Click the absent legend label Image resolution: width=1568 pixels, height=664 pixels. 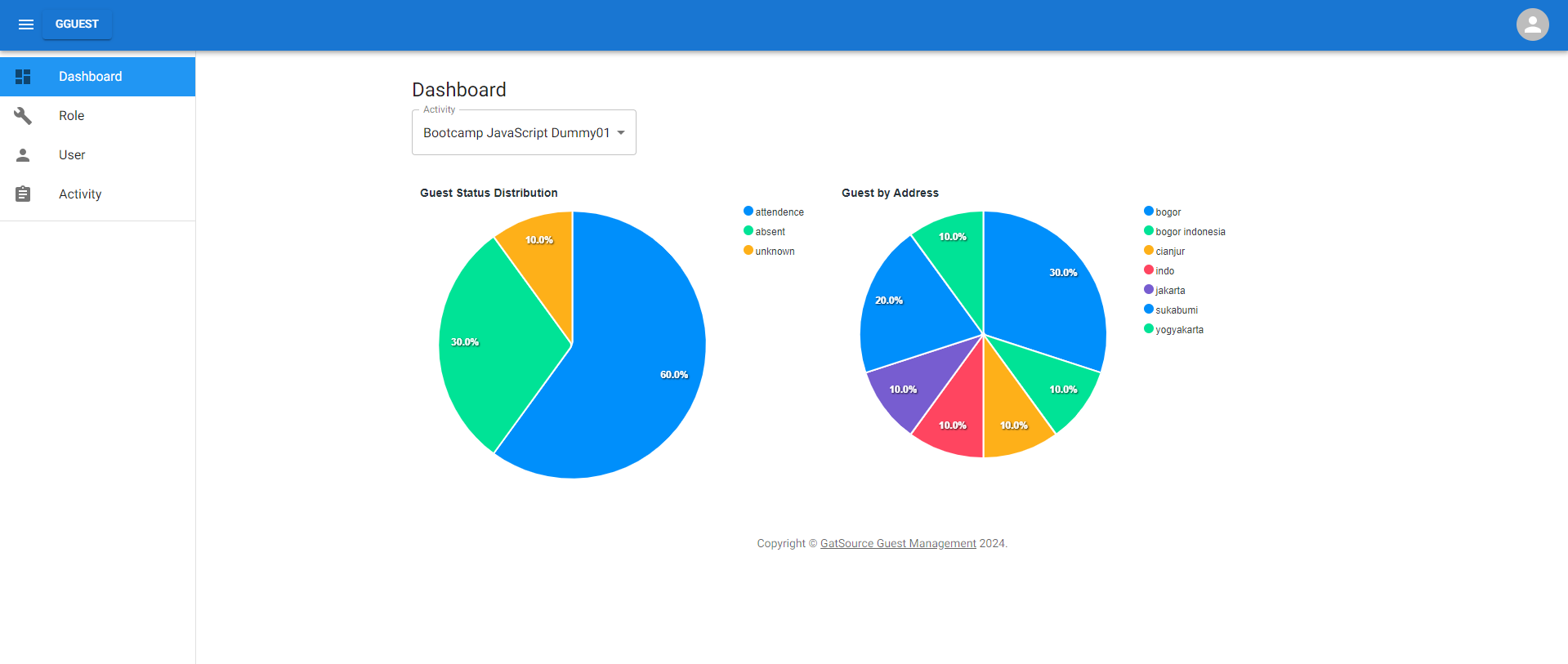(770, 232)
